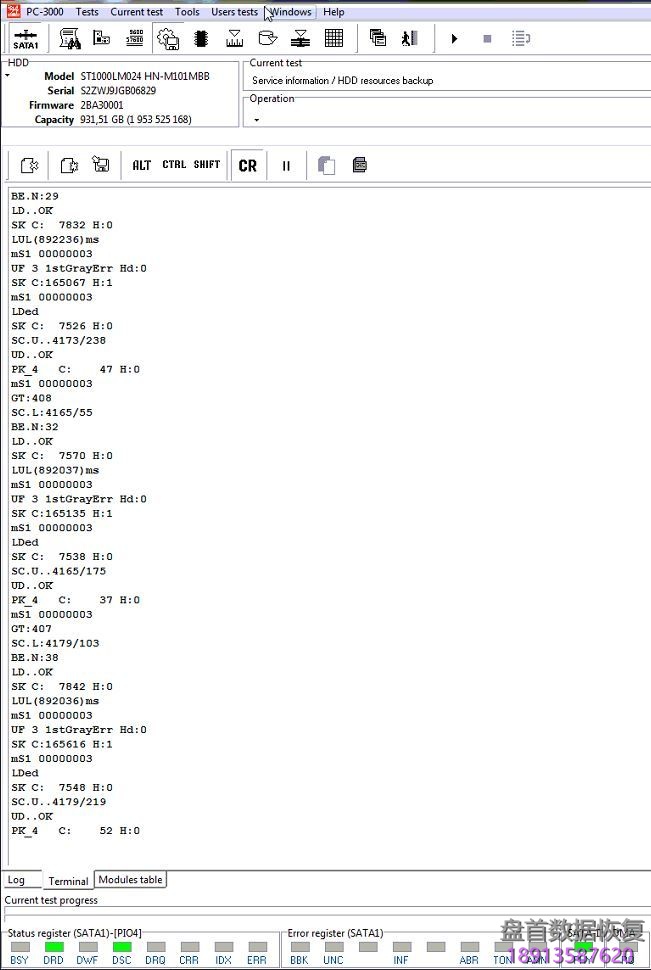
Task: Switch to the Modules table tab
Action: (130, 880)
